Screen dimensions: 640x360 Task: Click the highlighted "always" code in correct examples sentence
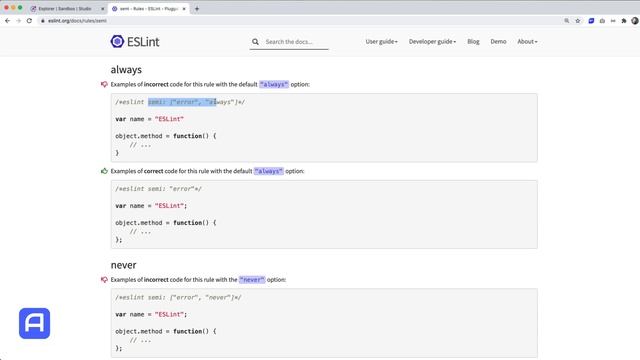pos(269,171)
